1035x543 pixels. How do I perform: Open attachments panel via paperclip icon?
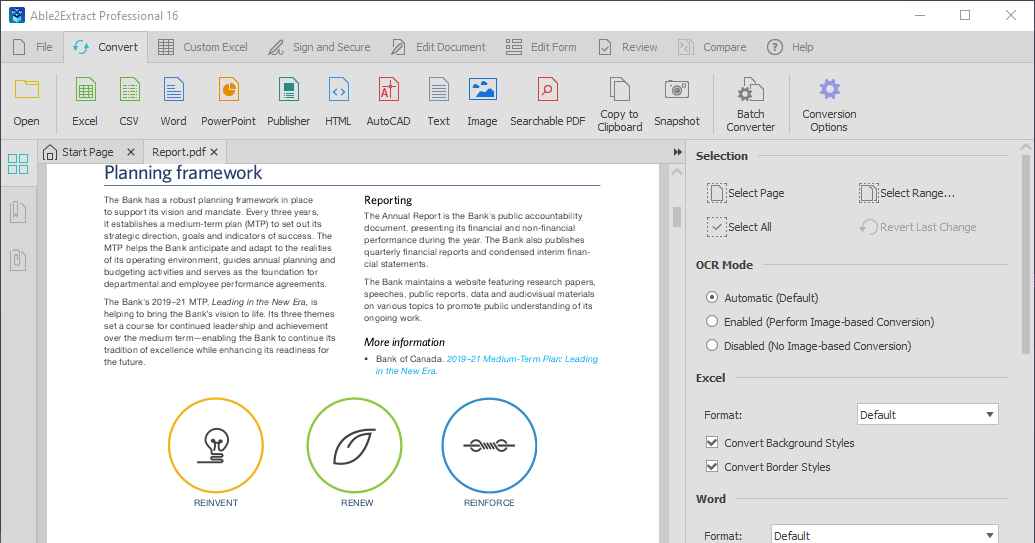click(18, 259)
